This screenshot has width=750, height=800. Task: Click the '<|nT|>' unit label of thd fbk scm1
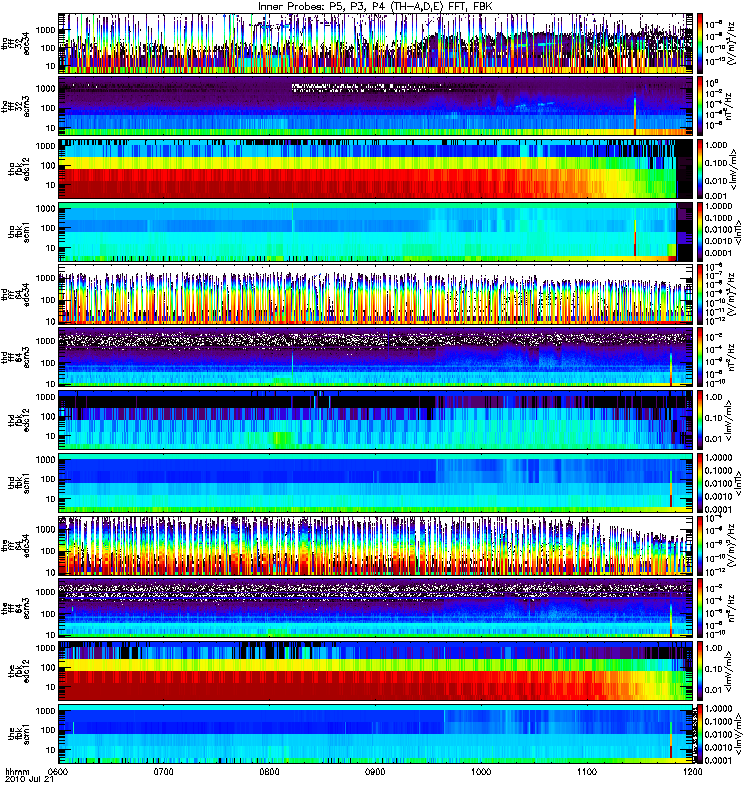click(x=737, y=483)
